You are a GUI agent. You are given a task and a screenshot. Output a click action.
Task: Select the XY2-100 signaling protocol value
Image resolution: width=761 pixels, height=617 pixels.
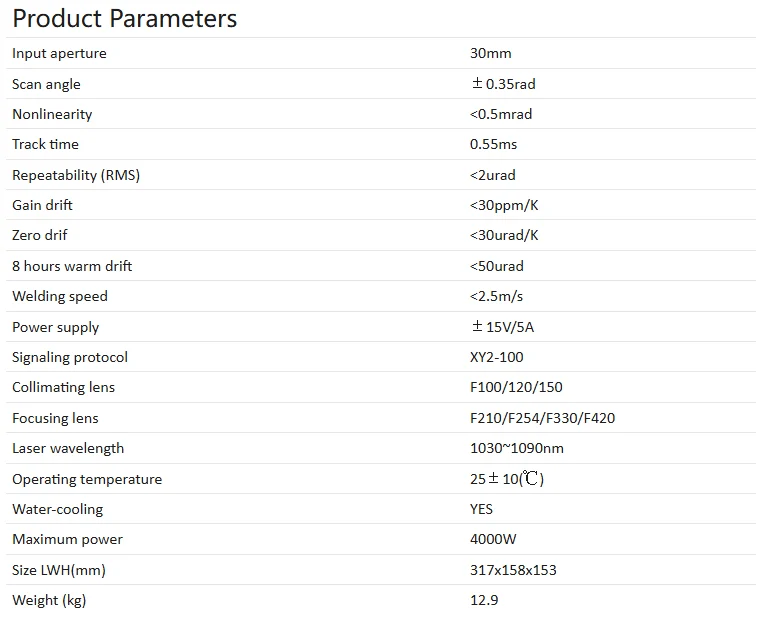click(x=496, y=357)
